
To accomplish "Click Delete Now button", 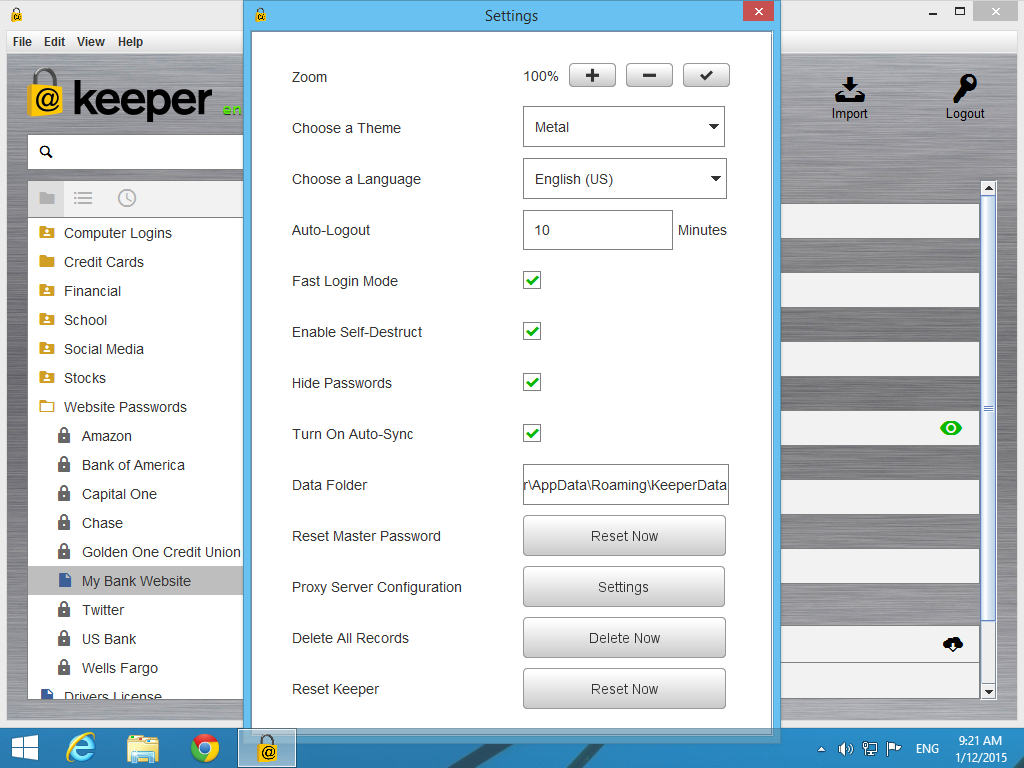I will click(624, 637).
